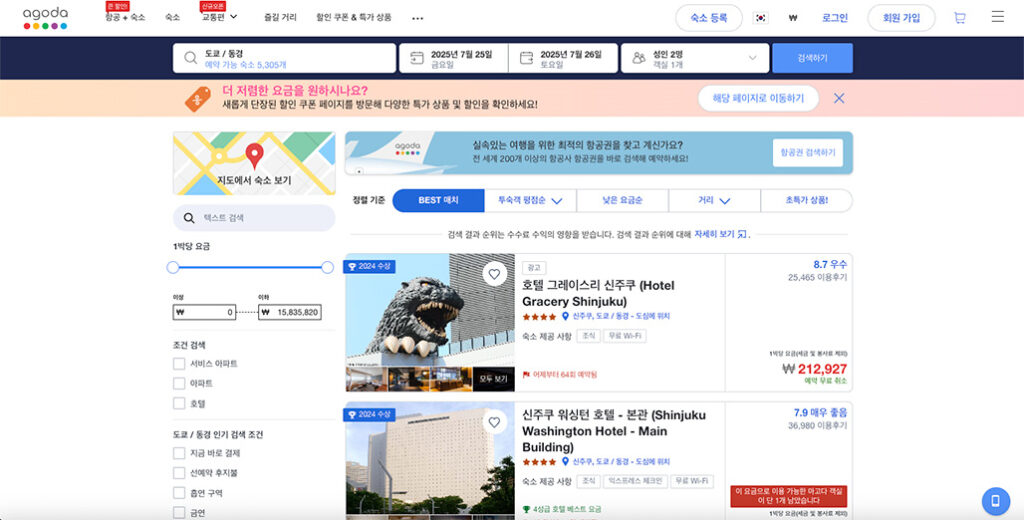This screenshot has width=1024, height=520.
Task: Open the hamburger menu icon
Action: tap(997, 16)
